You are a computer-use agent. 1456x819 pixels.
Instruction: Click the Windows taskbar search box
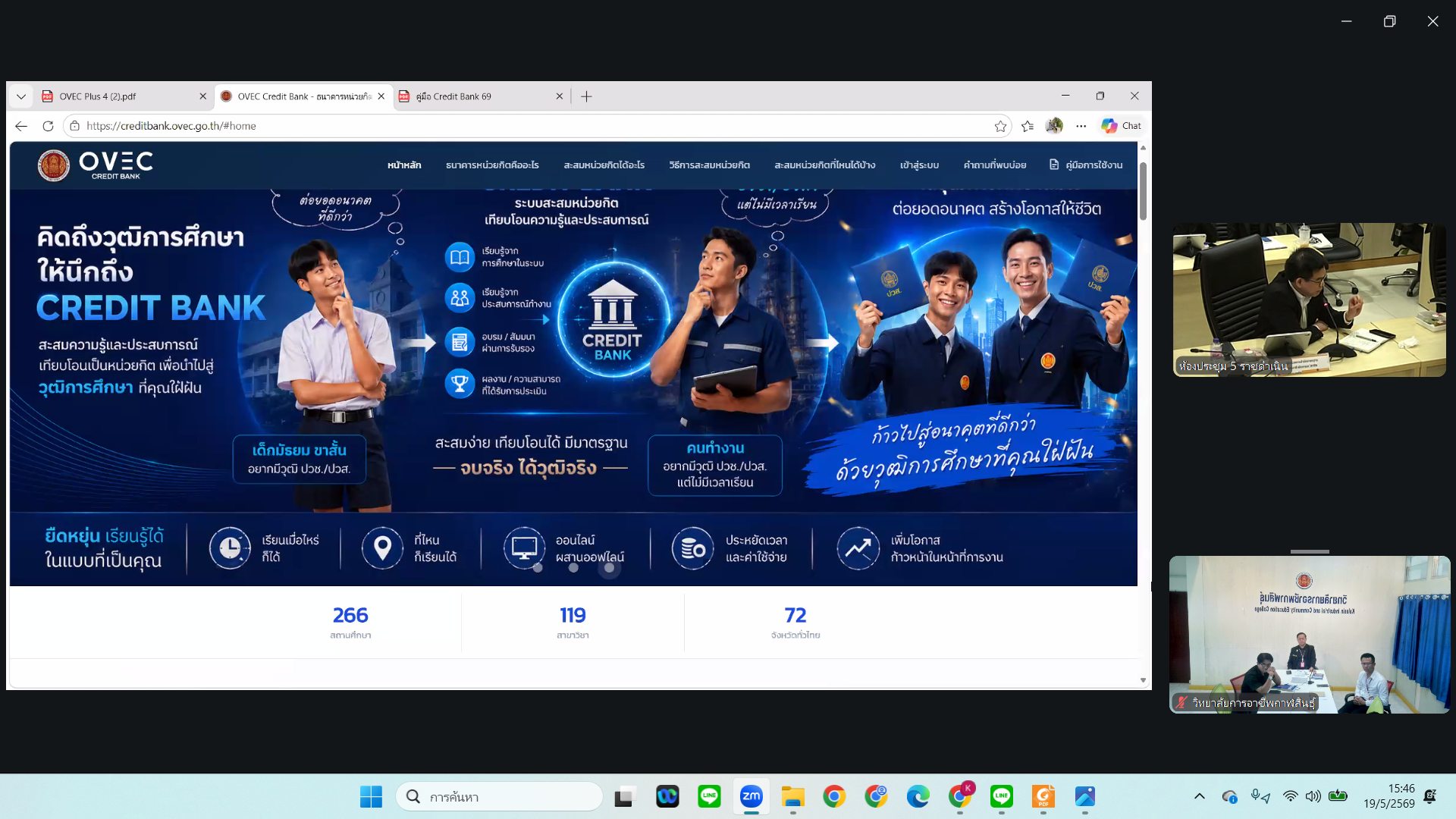(499, 797)
